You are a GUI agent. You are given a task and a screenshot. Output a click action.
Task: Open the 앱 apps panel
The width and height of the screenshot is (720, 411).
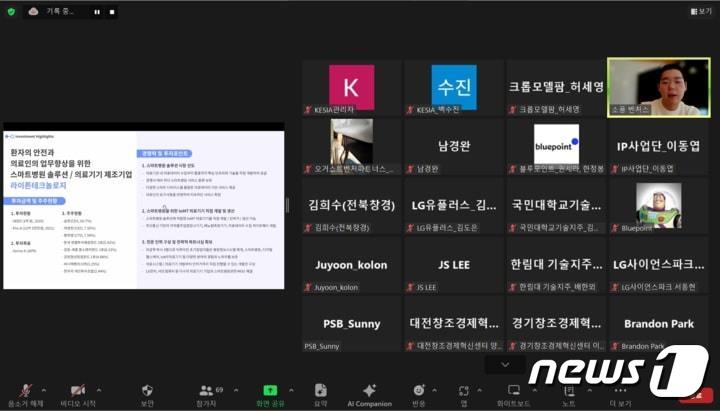(464, 395)
